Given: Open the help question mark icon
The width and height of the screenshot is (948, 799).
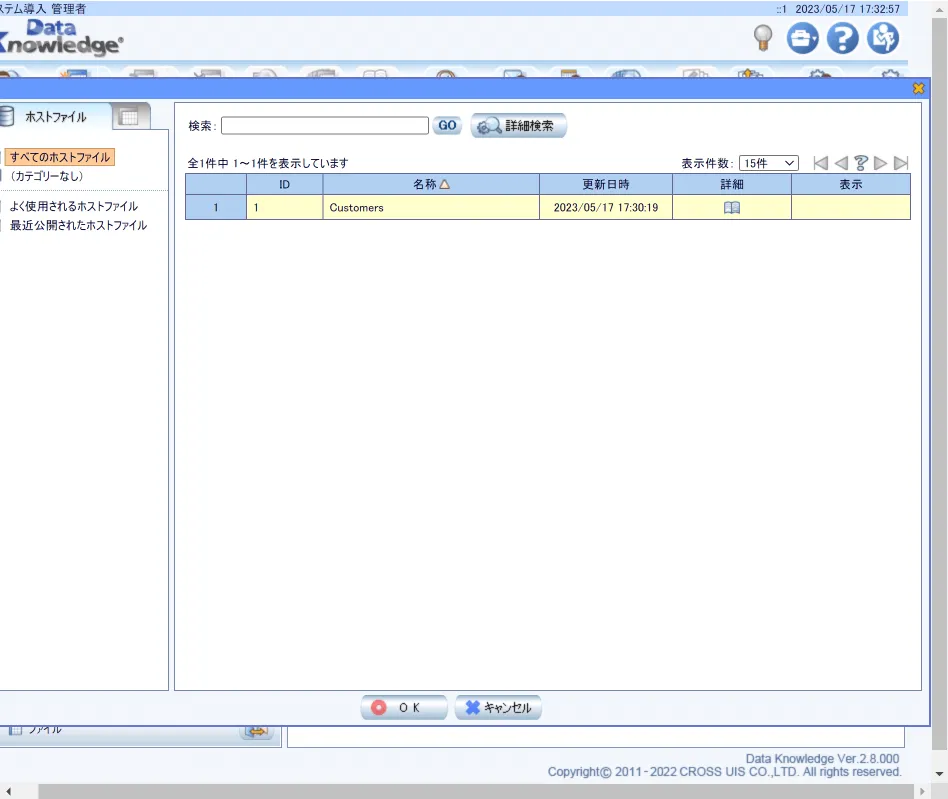Looking at the screenshot, I should click(843, 39).
